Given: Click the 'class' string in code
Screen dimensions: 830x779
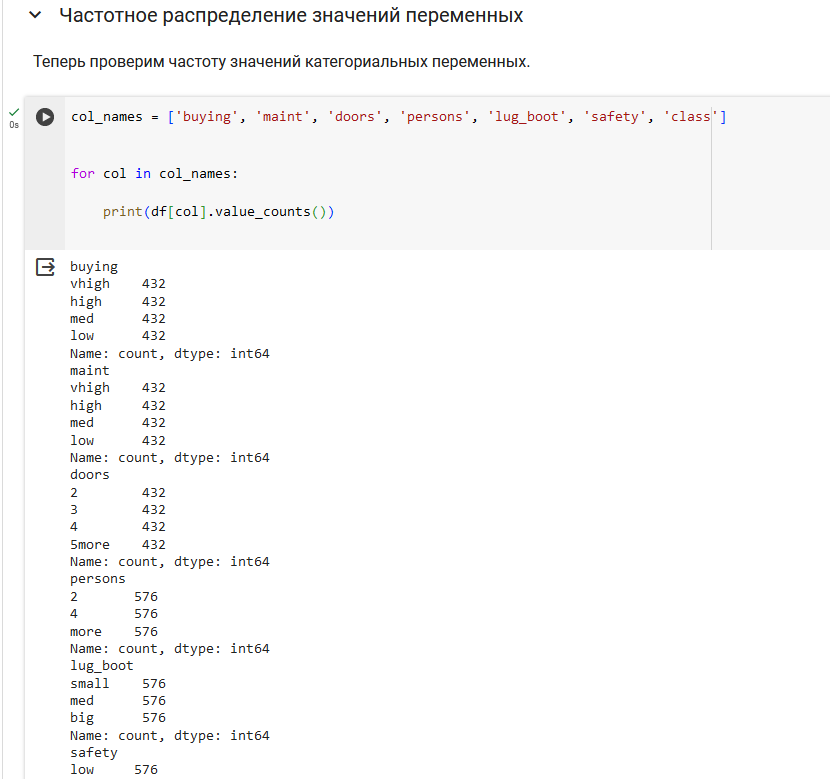Looking at the screenshot, I should click(x=690, y=116).
